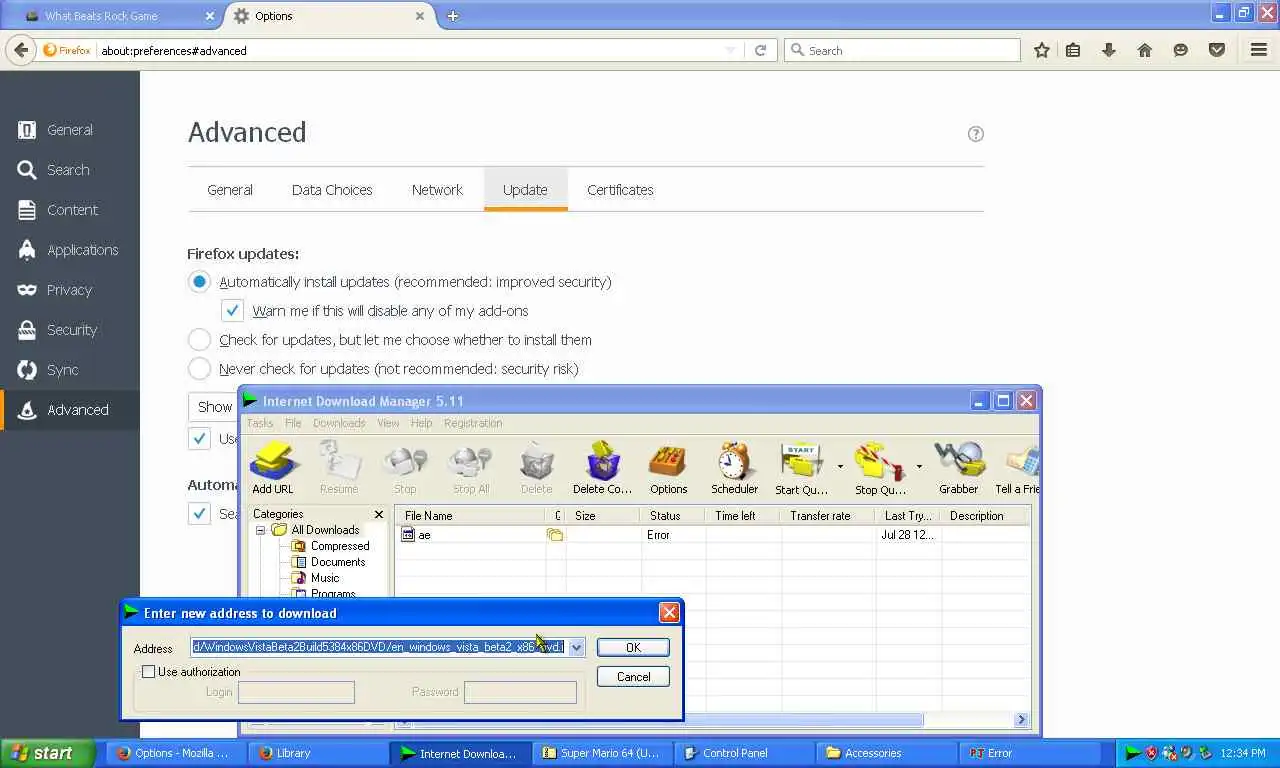Open the Tasks menu in IDM
Image resolution: width=1280 pixels, height=768 pixels.
[x=260, y=423]
